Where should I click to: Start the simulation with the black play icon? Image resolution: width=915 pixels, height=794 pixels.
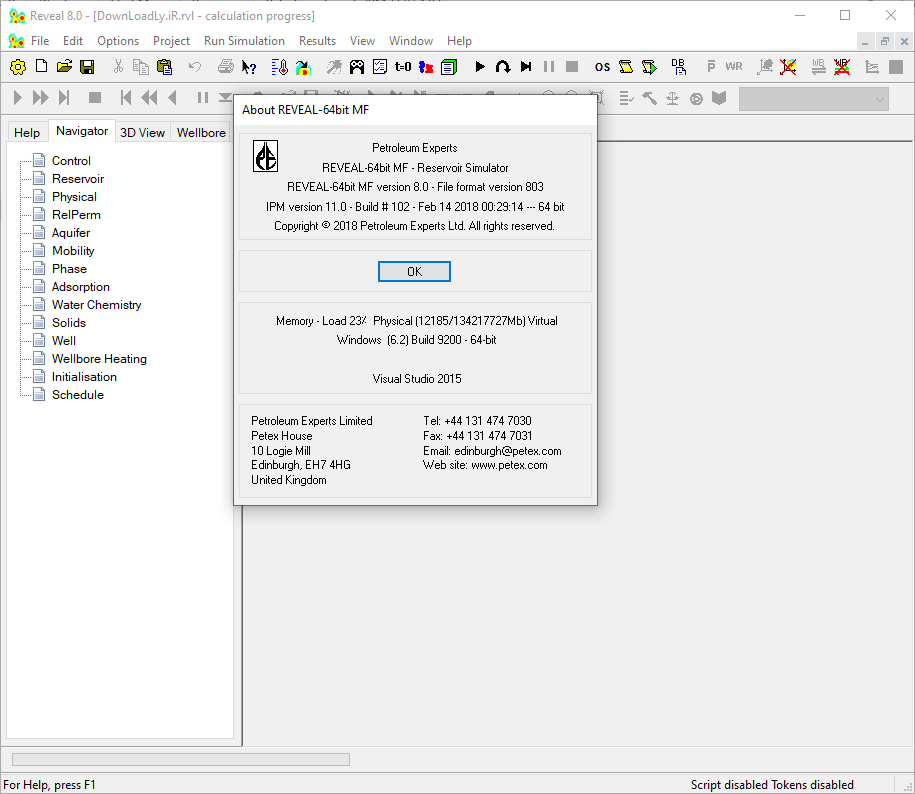(480, 67)
